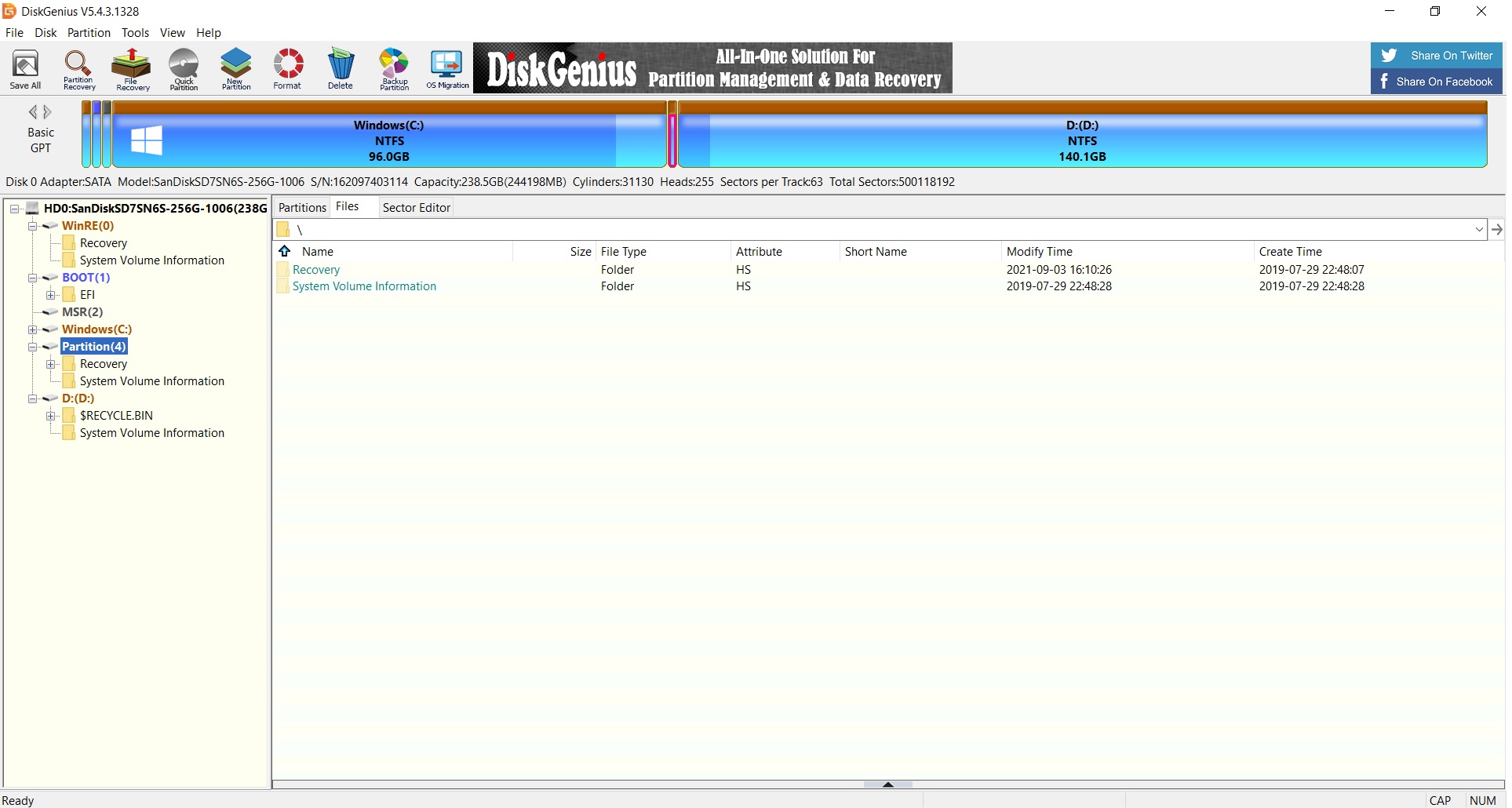Open the Partition Recovery tool

click(78, 69)
